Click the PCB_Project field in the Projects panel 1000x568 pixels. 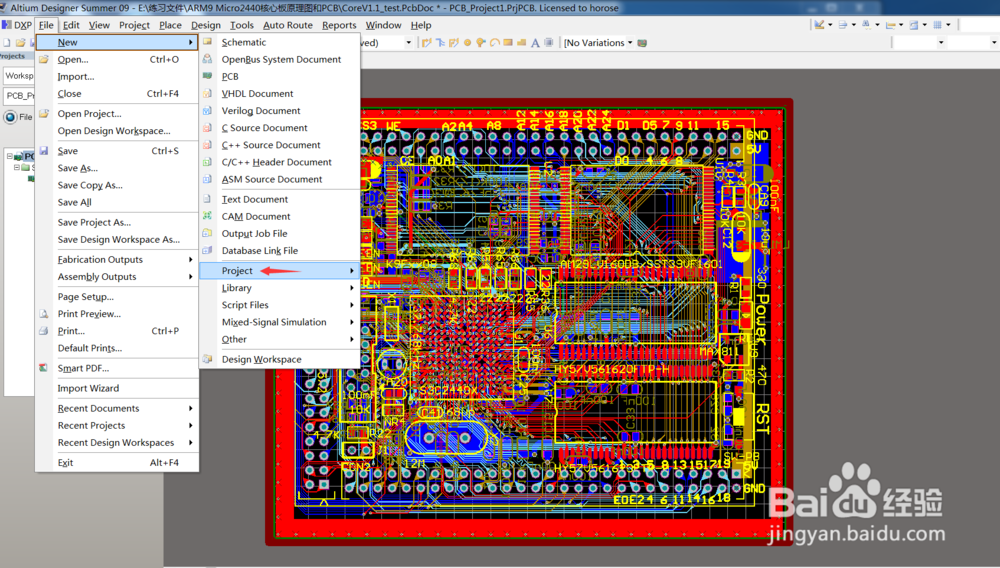tap(18, 96)
